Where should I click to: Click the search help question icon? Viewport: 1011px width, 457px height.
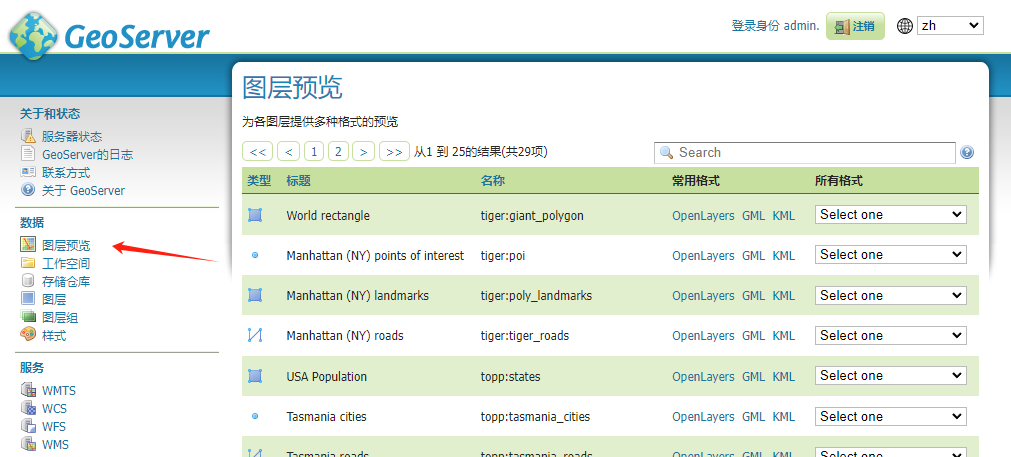pyautogui.click(x=967, y=153)
